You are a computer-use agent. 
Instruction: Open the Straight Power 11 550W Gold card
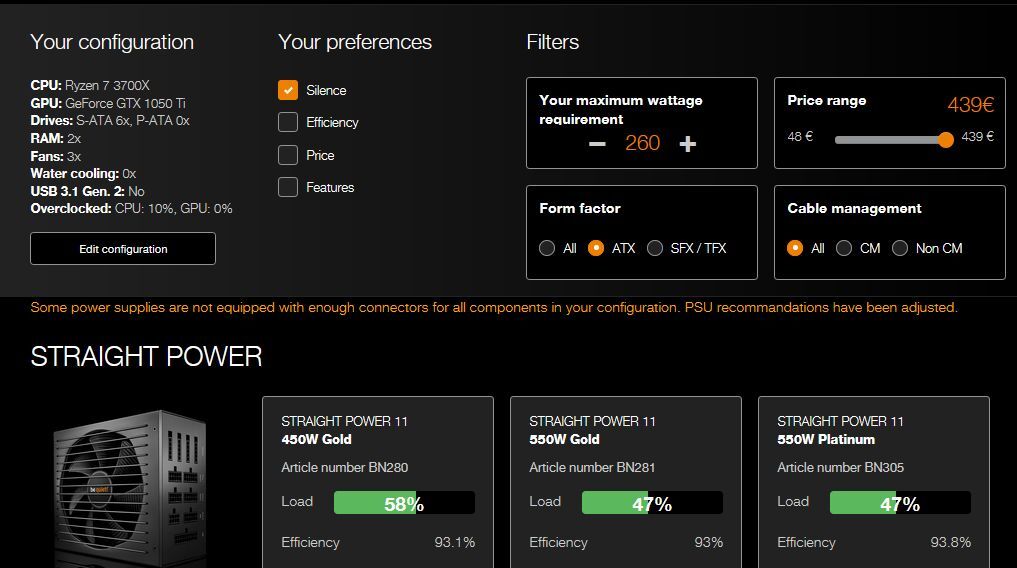[x=625, y=430]
